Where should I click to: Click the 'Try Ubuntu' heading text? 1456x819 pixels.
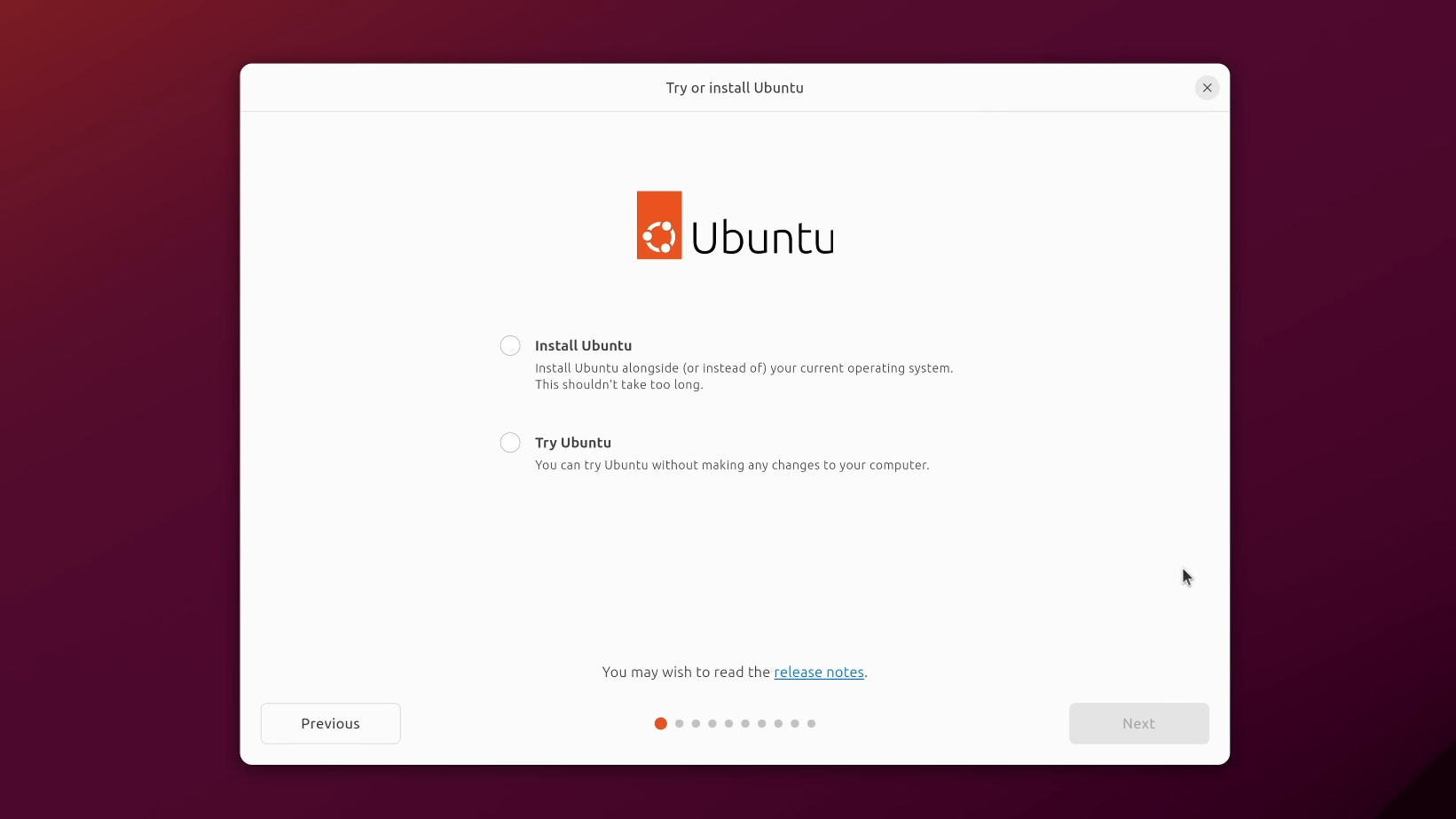573,443
